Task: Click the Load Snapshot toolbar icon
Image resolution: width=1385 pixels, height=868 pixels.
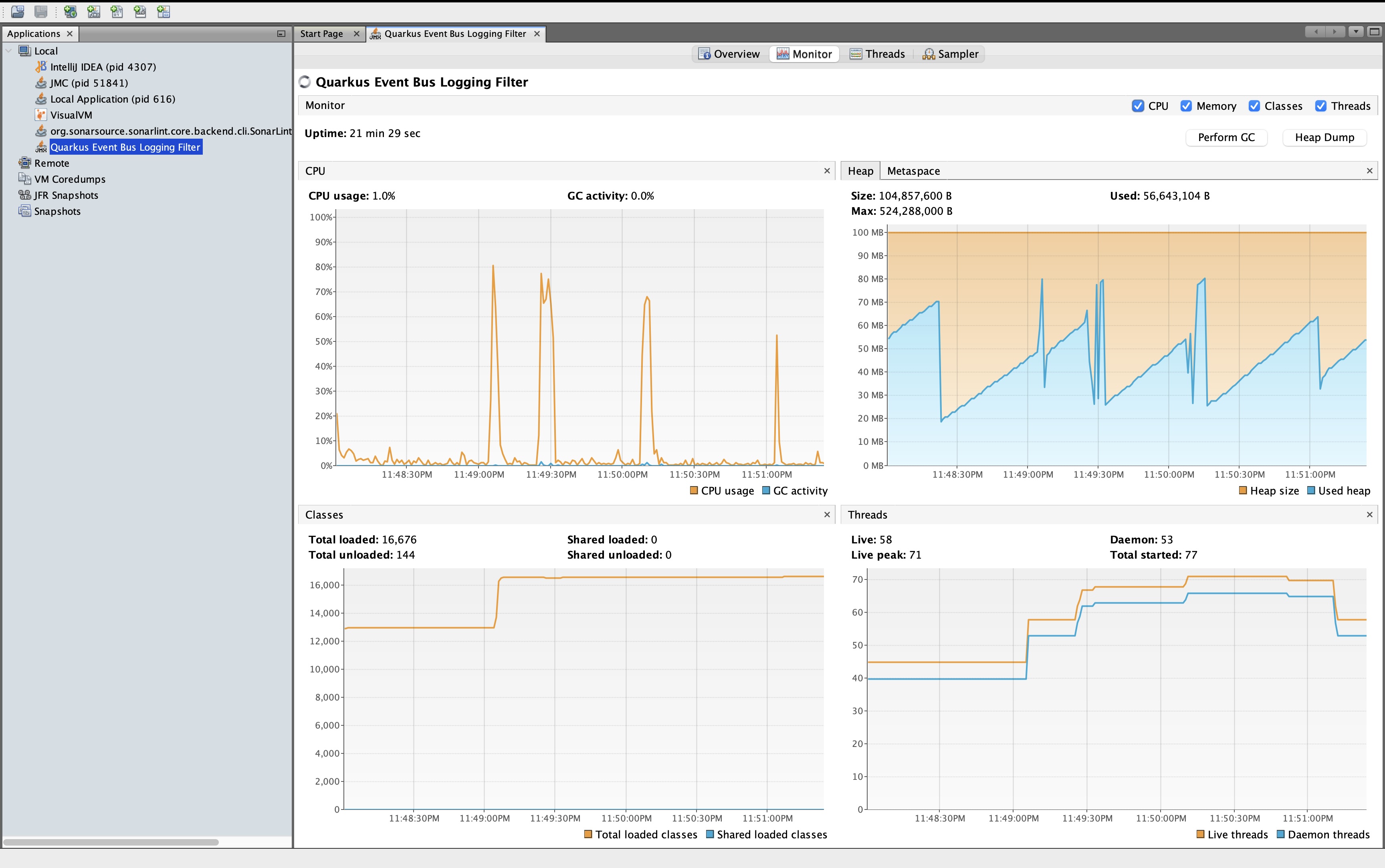Action: pyautogui.click(x=18, y=12)
